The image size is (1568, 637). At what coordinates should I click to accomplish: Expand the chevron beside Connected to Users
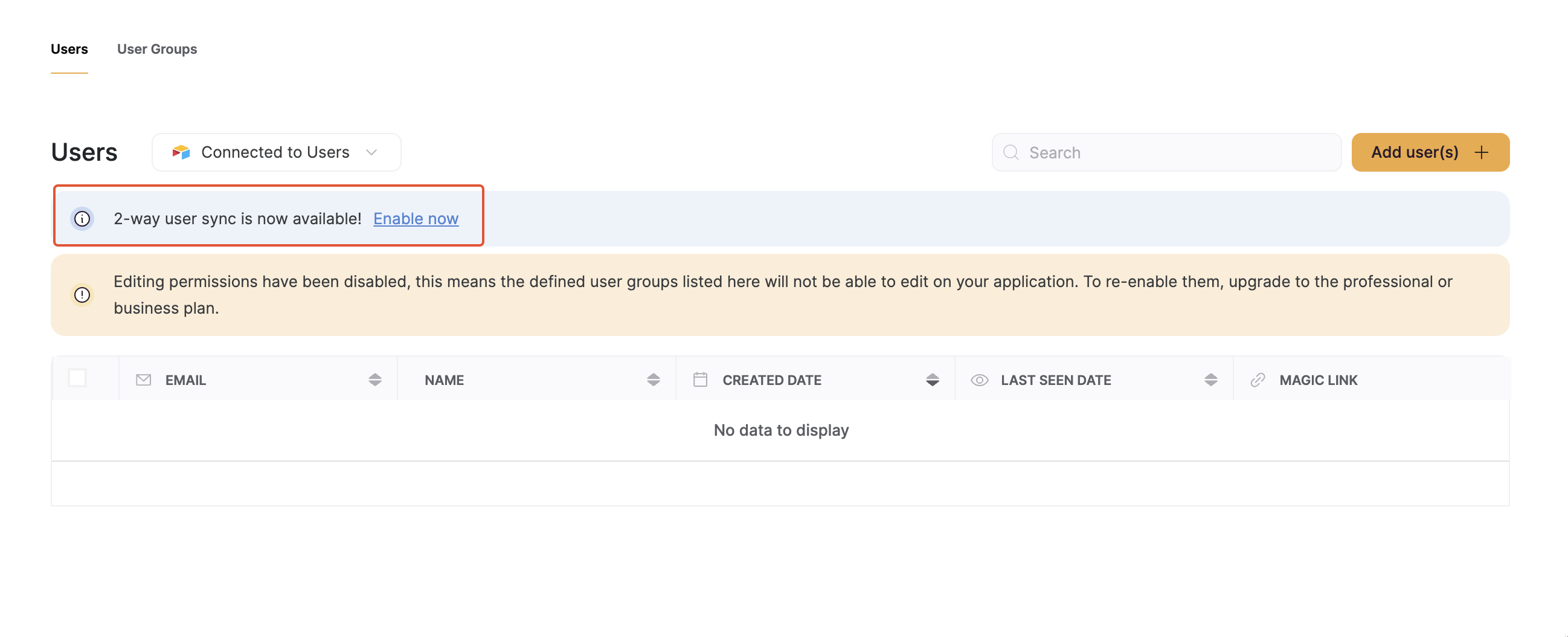[372, 152]
